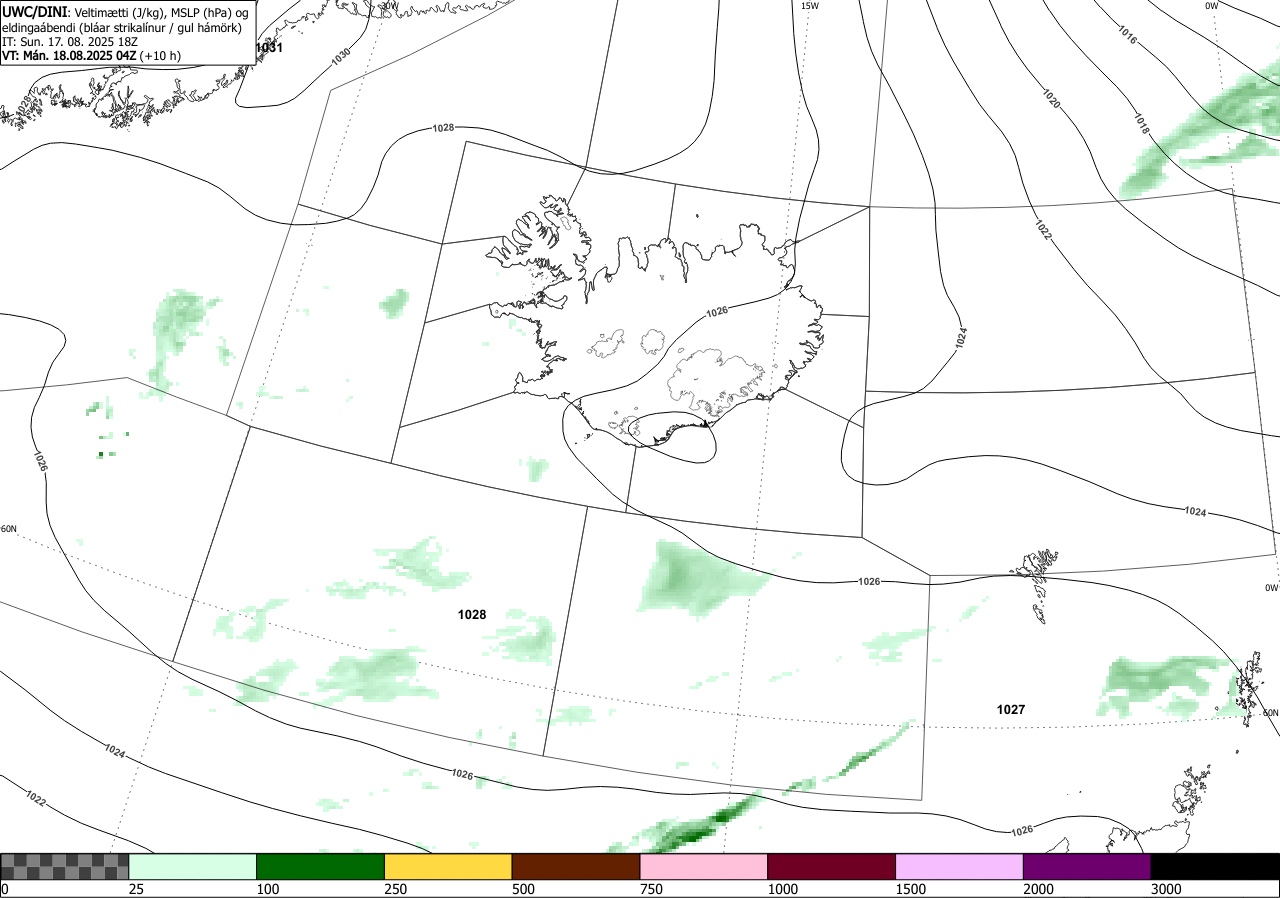Image resolution: width=1280 pixels, height=898 pixels.
Task: Click the legend value '100'
Action: point(268,889)
